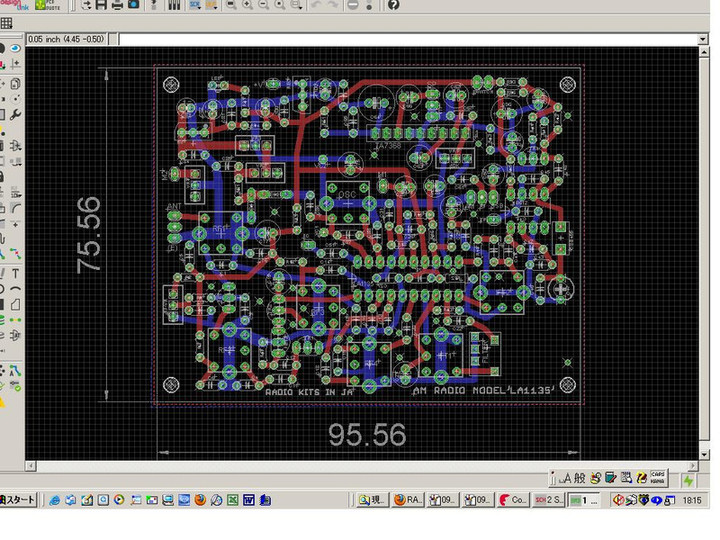The image size is (720, 540).
Task: Click into the command line text field
Action: coord(400,39)
